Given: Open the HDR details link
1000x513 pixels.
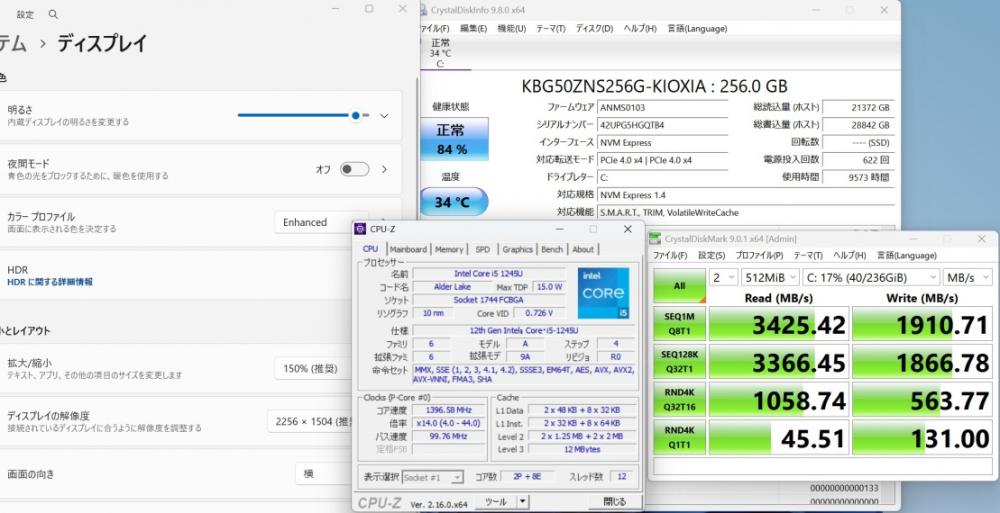Looking at the screenshot, I should pyautogui.click(x=50, y=282).
